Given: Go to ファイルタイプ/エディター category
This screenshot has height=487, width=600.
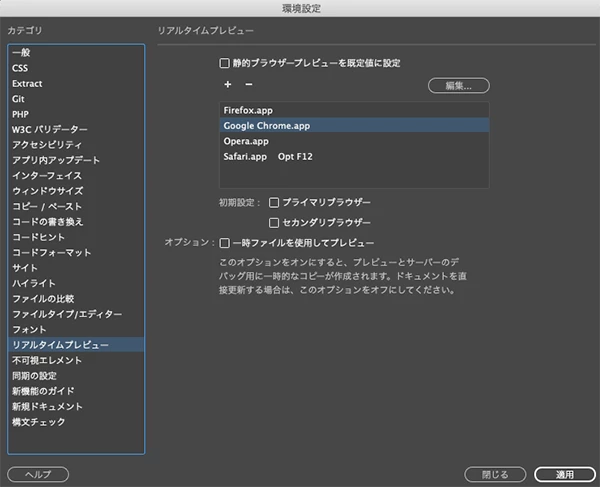Looking at the screenshot, I should tap(76, 314).
